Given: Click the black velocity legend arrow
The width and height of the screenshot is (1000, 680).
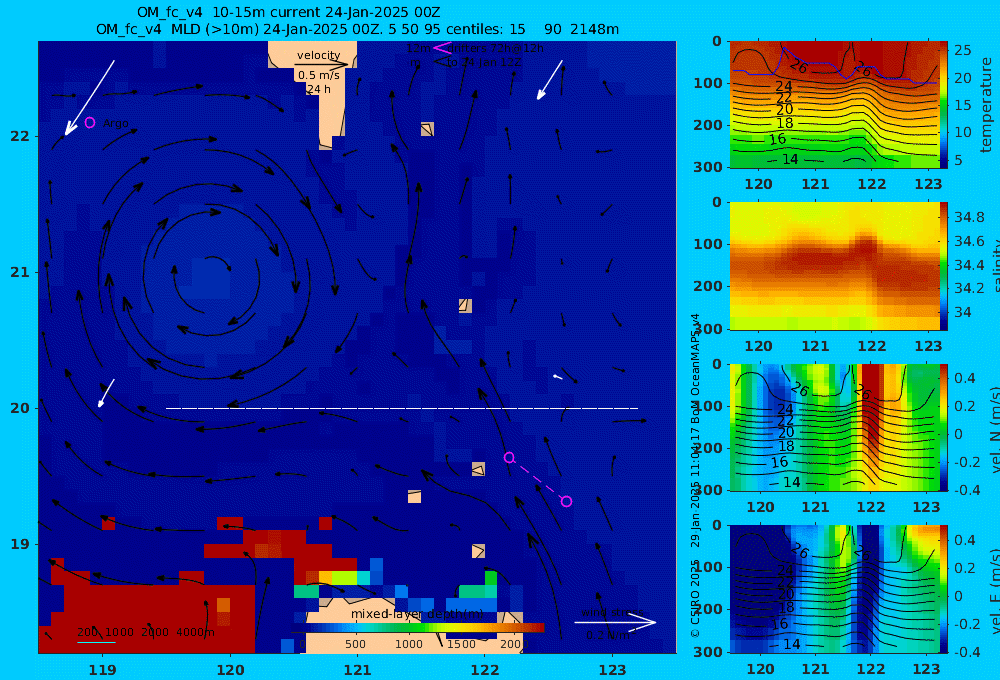Looking at the screenshot, I should click(x=321, y=64).
